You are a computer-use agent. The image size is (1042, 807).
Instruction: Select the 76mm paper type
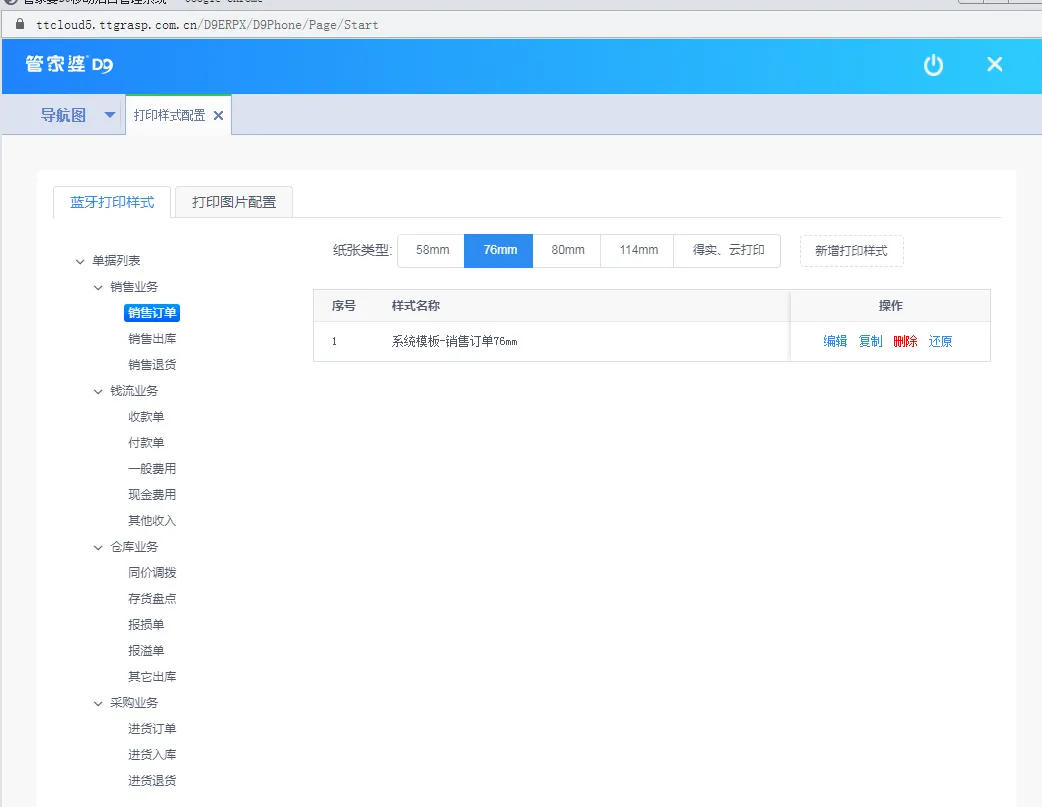(498, 250)
